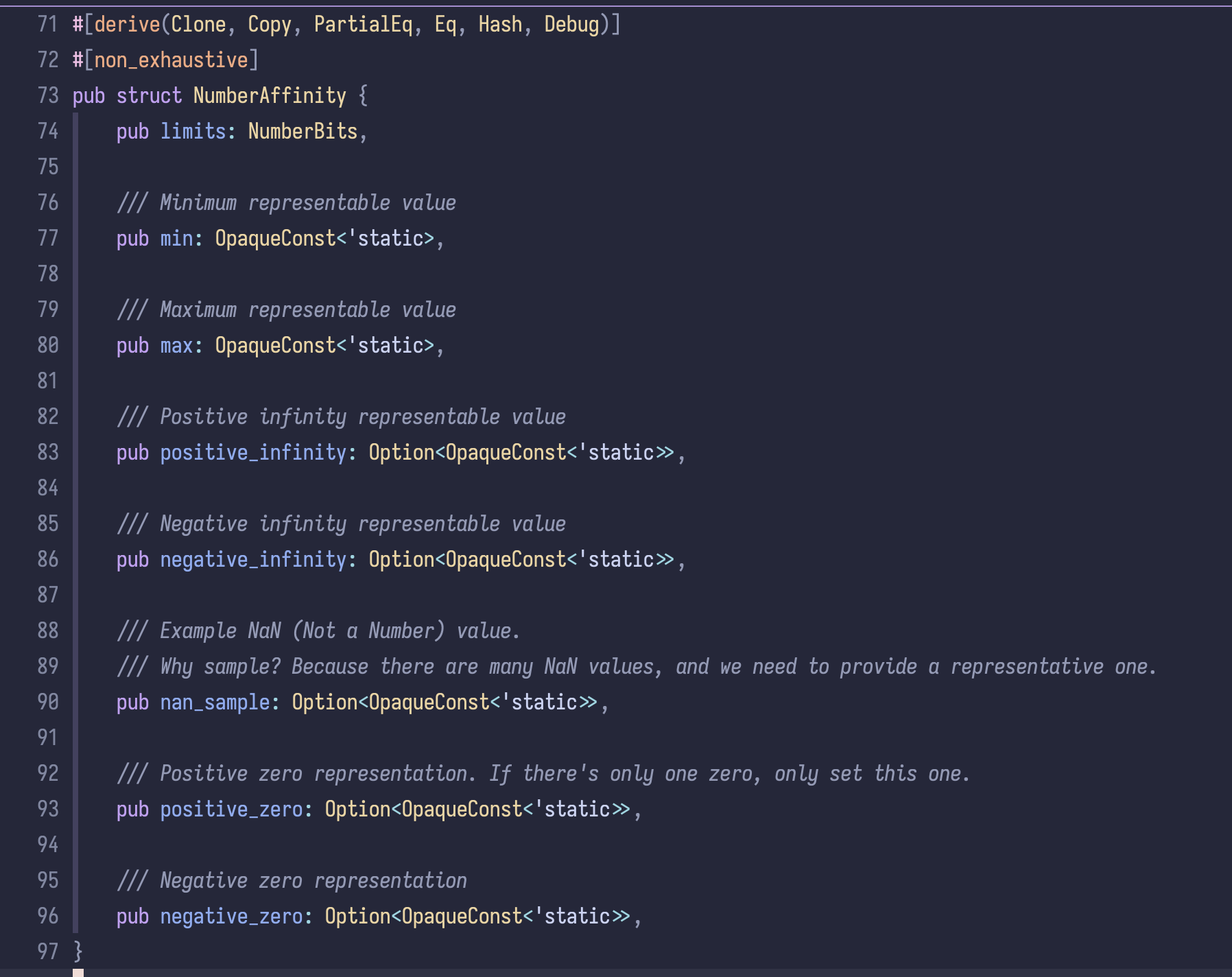The height and width of the screenshot is (977, 1232).
Task: Click the NumberBits type on line 74
Action: tap(303, 131)
